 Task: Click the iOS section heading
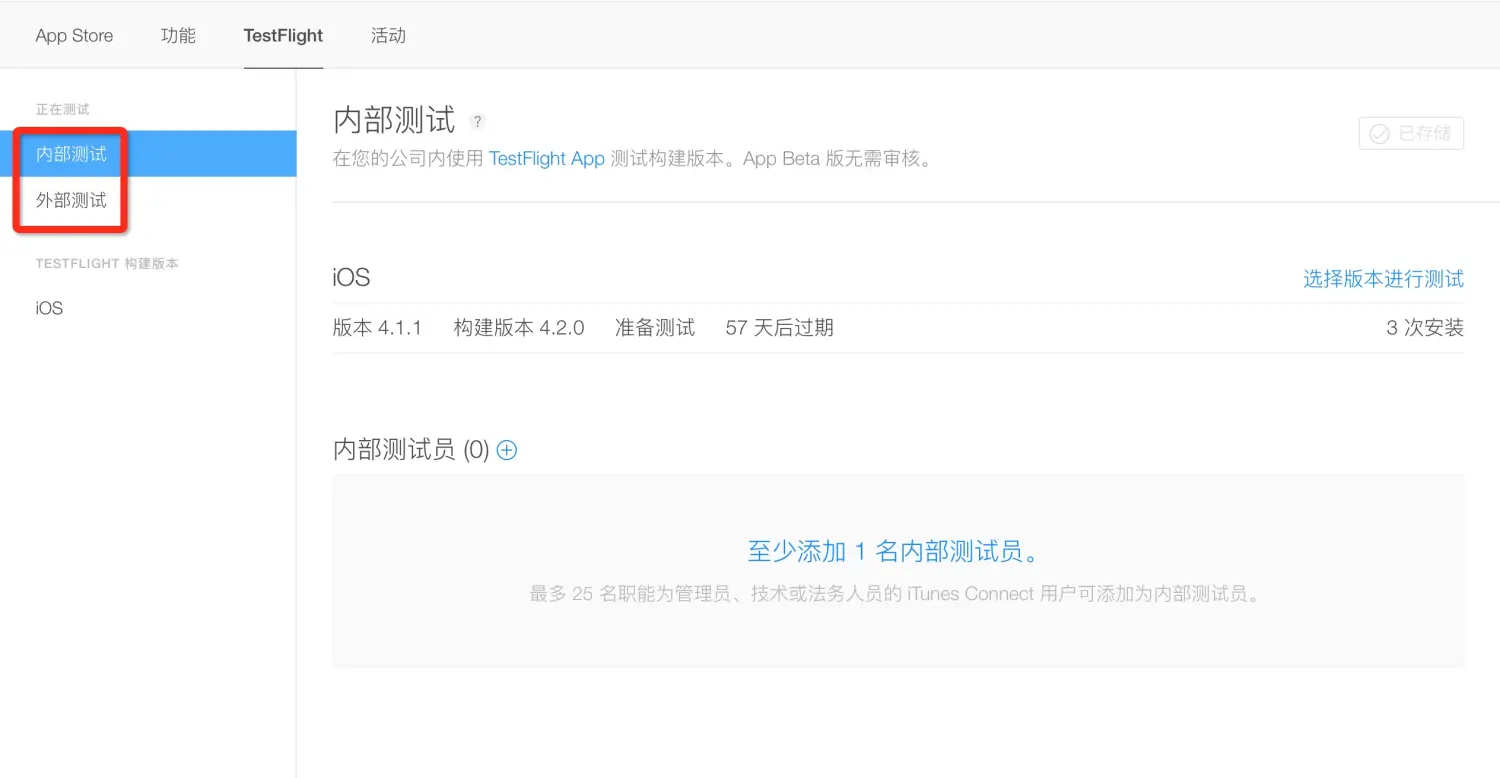[x=351, y=278]
